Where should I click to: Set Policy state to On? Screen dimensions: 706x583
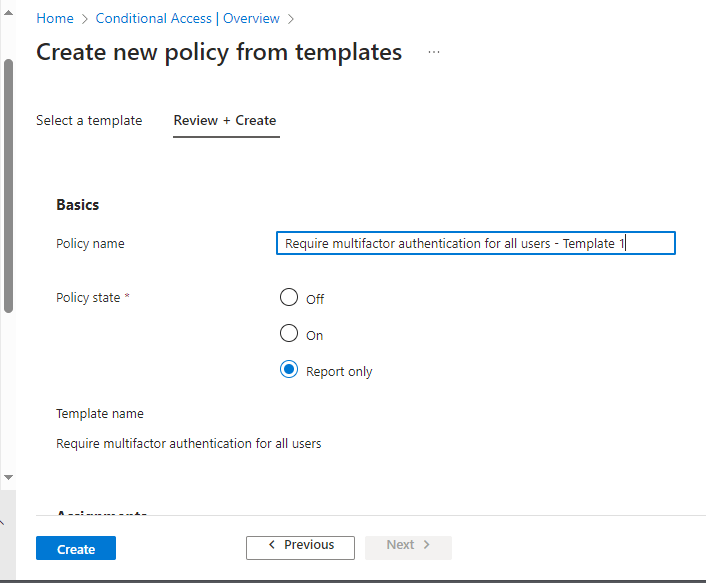289,334
